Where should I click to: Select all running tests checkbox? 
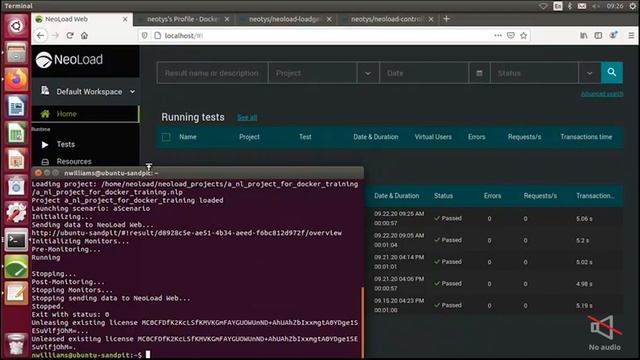point(166,137)
